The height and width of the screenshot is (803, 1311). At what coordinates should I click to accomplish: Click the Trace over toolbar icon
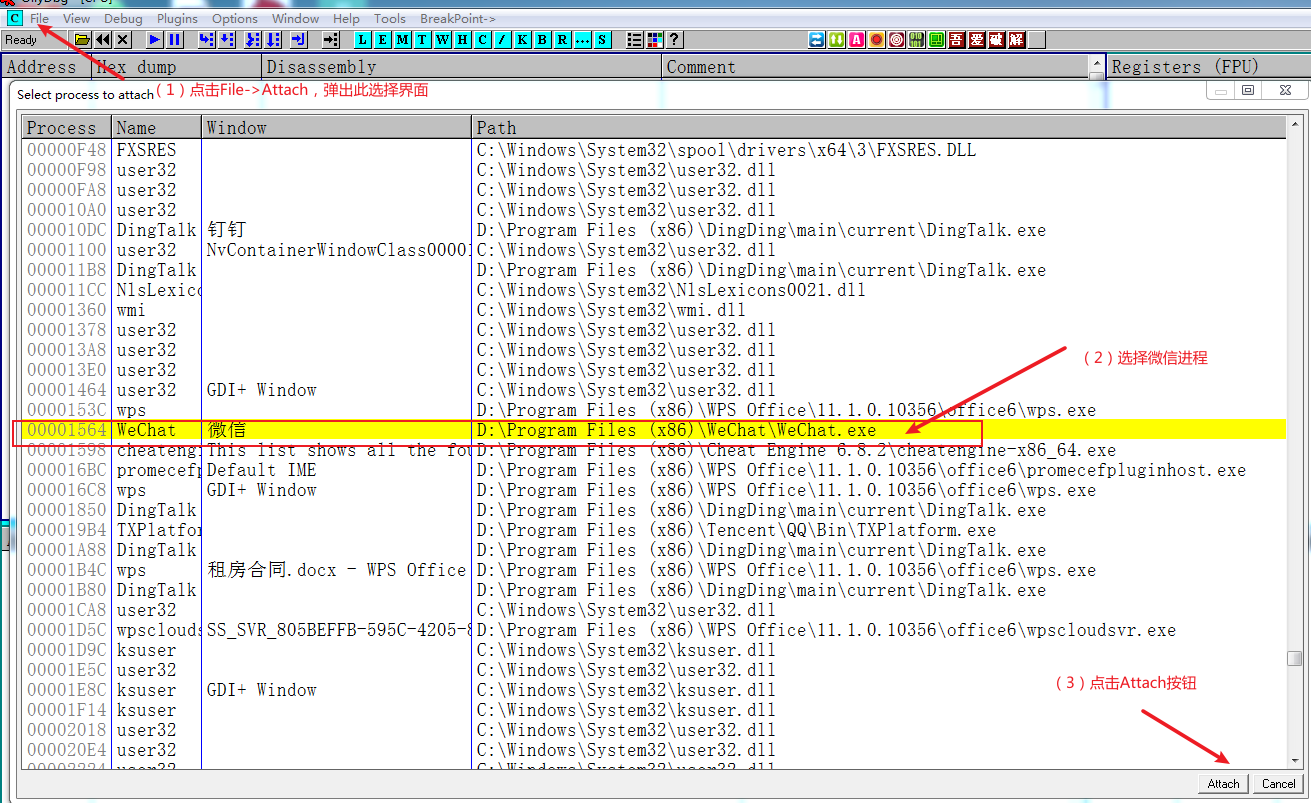(x=273, y=40)
